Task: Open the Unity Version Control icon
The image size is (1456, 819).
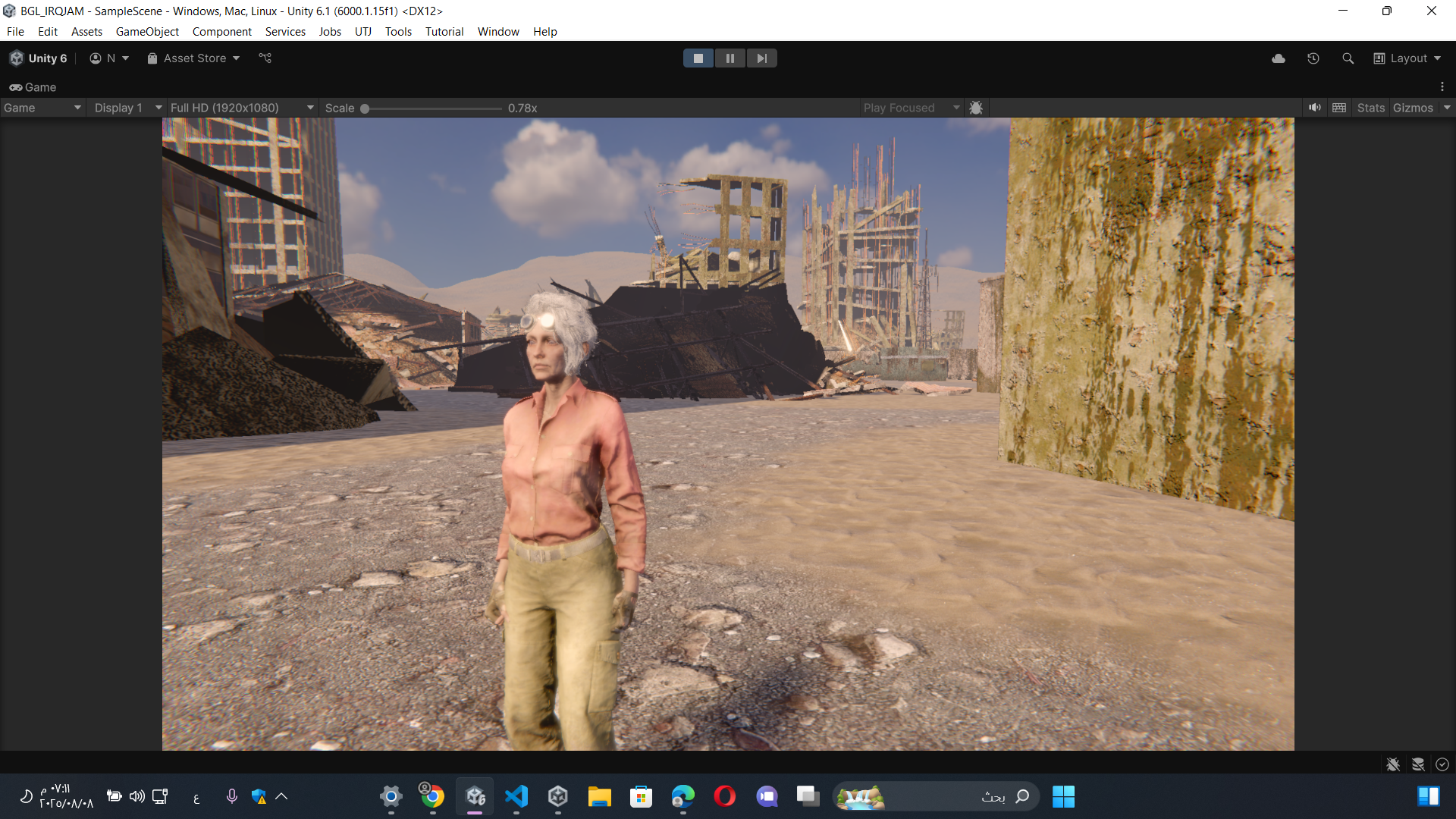Action: (x=265, y=58)
